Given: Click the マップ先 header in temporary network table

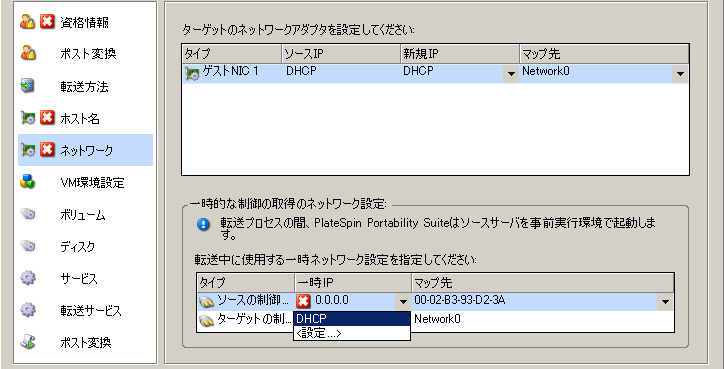Looking at the screenshot, I should click(x=543, y=282).
